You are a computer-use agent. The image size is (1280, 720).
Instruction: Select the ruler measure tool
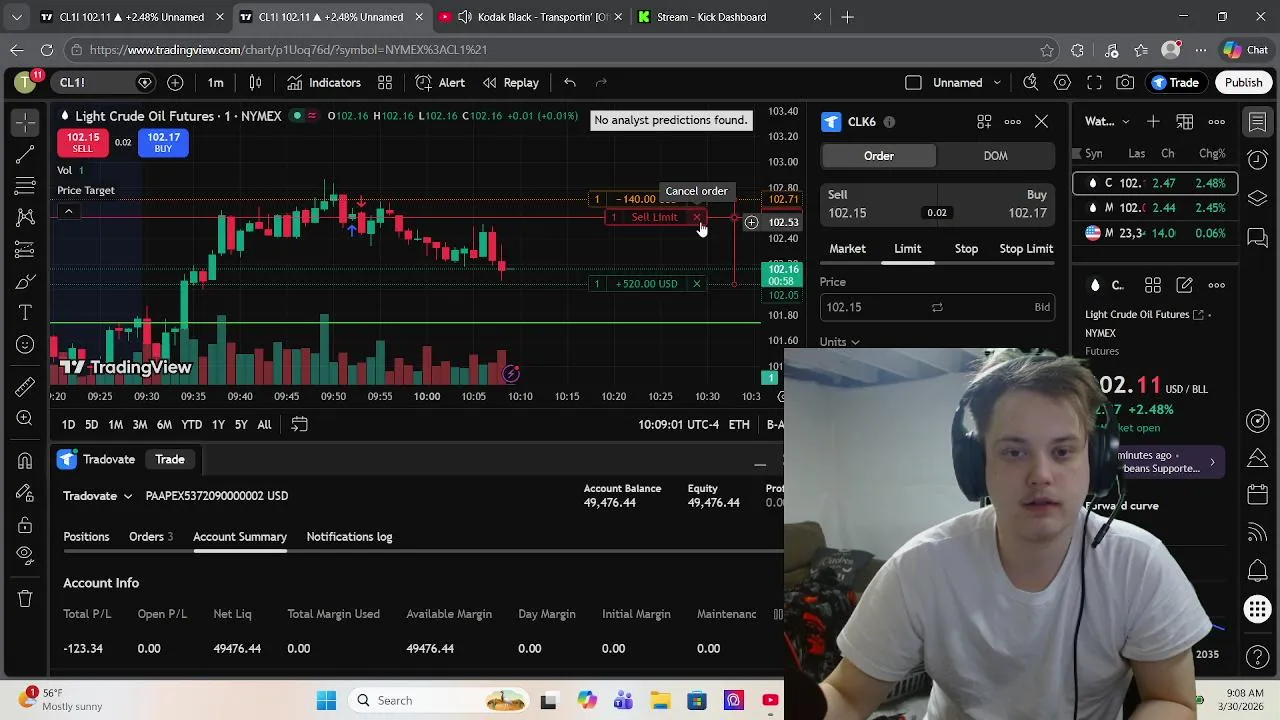(25, 387)
